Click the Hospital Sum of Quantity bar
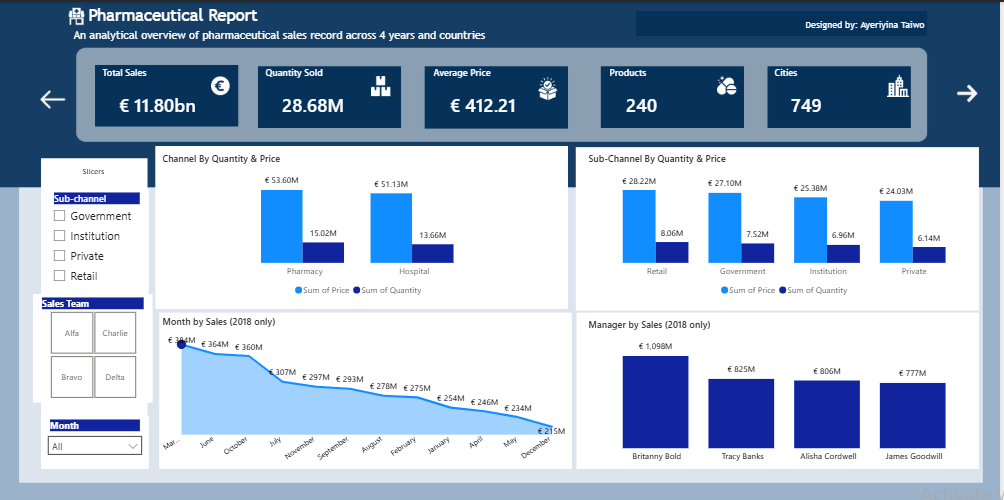Screen dimensions: 1004x500 (433, 254)
